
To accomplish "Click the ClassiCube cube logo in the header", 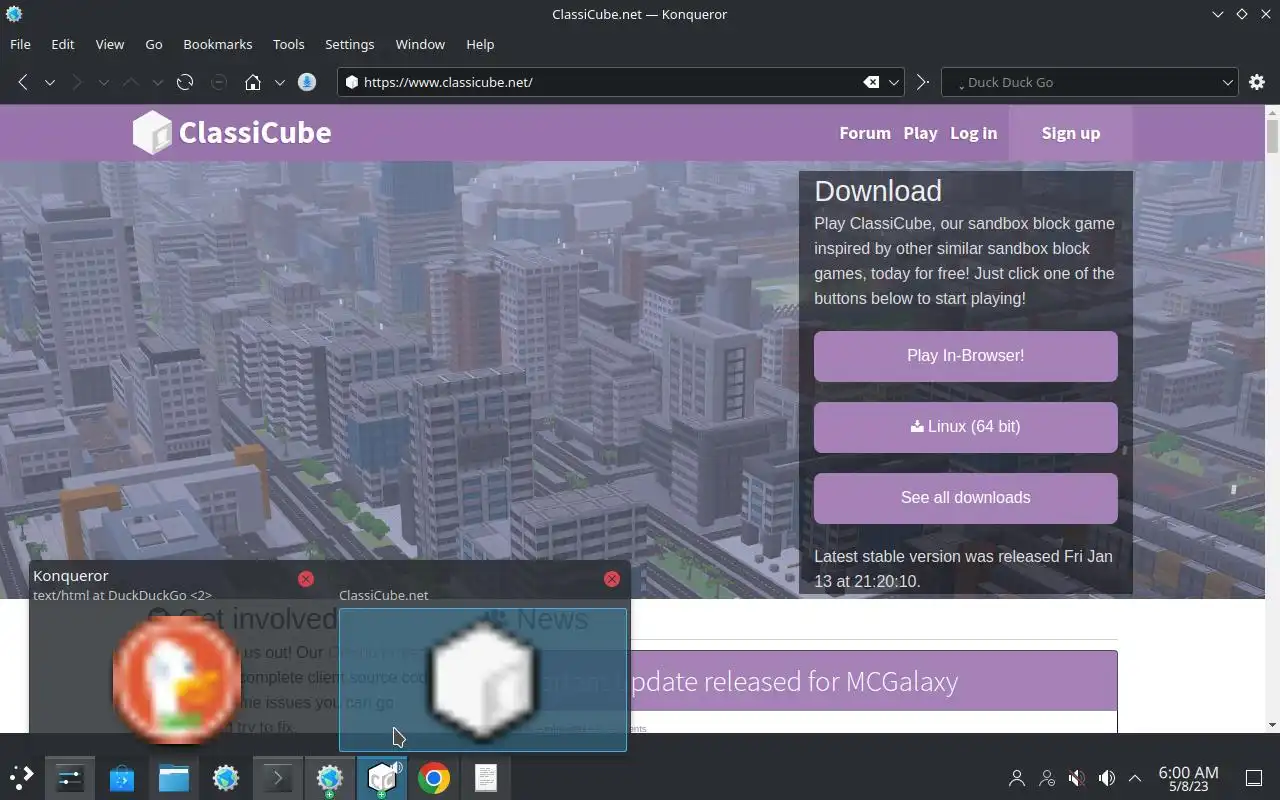I will (x=152, y=133).
